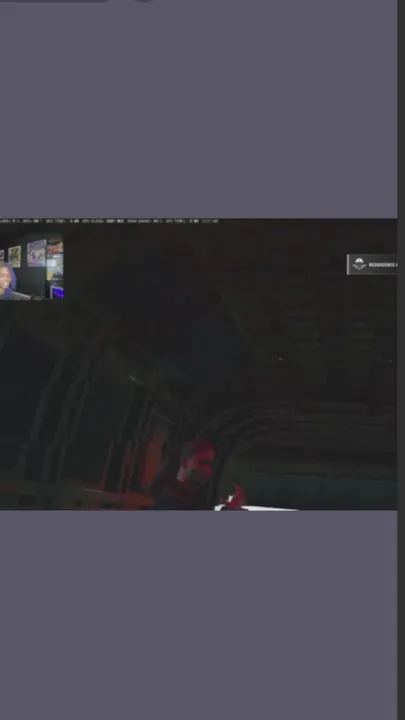Click the center of the gameplay video
Screen dimensions: 405x720
click(x=198, y=364)
